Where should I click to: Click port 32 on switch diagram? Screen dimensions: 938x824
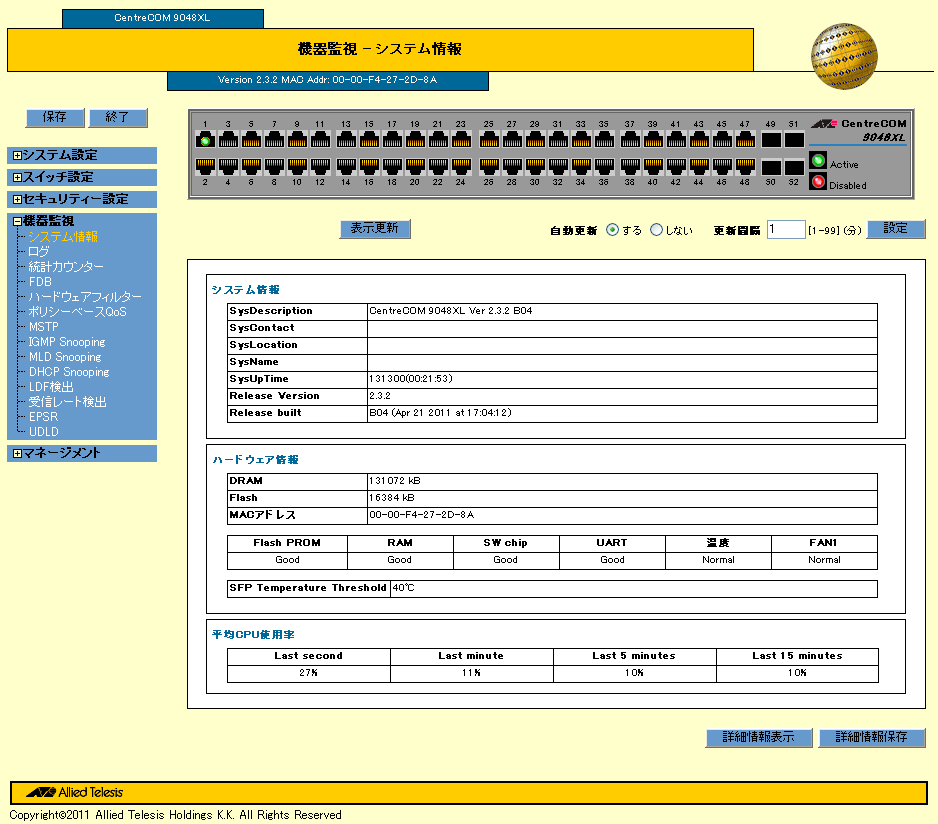[x=558, y=166]
